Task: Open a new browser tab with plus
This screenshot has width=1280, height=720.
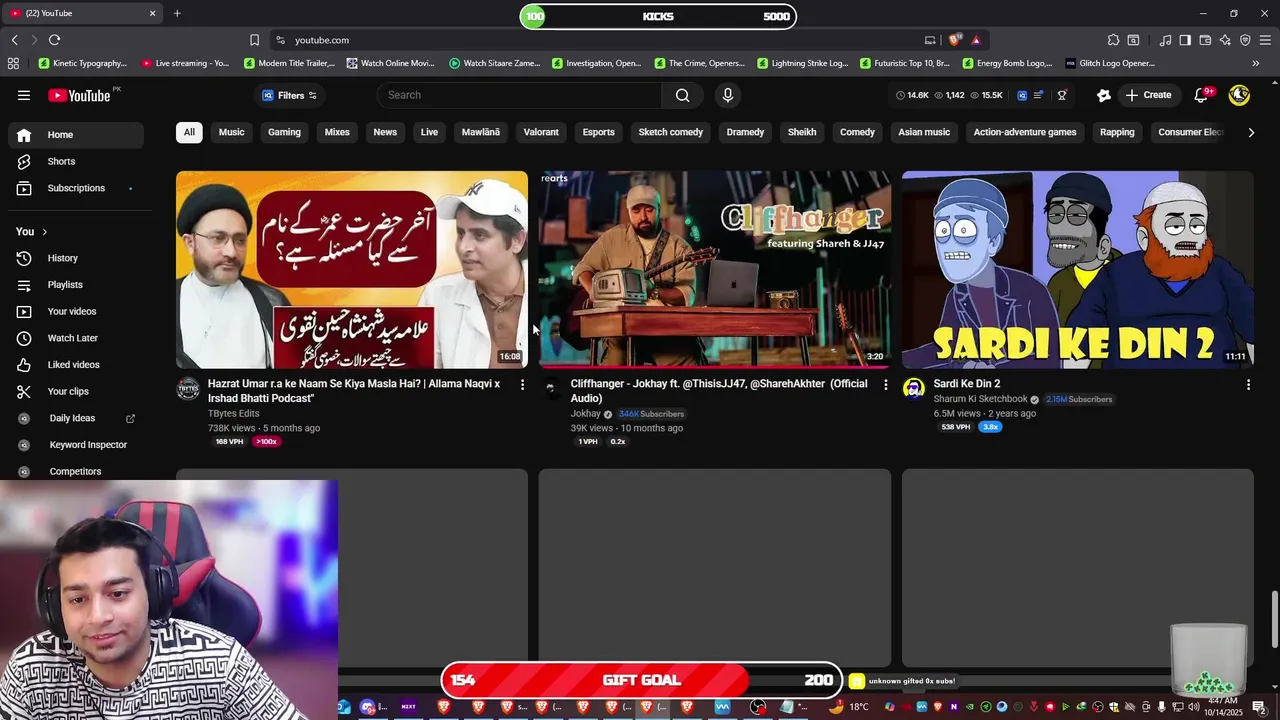Action: point(177,14)
